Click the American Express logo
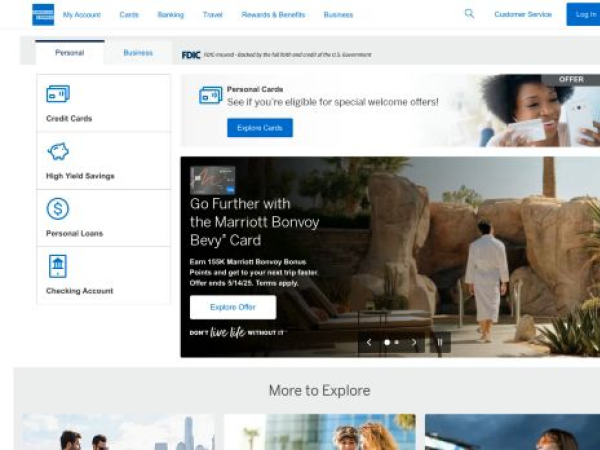The width and height of the screenshot is (600, 450). 43,15
